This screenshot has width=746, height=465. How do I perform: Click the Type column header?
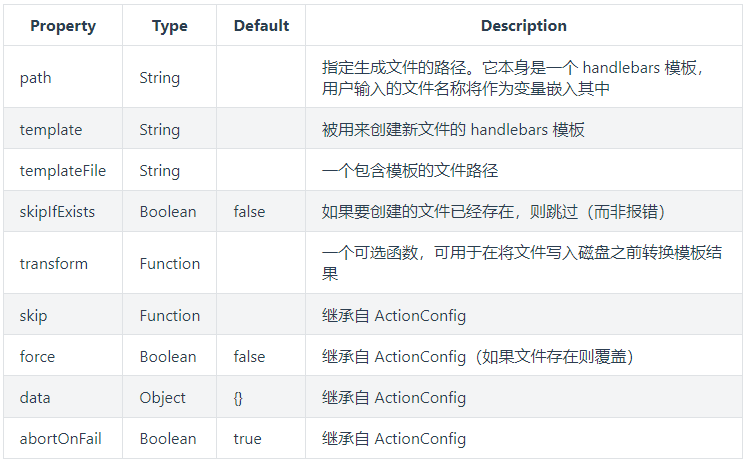[170, 26]
